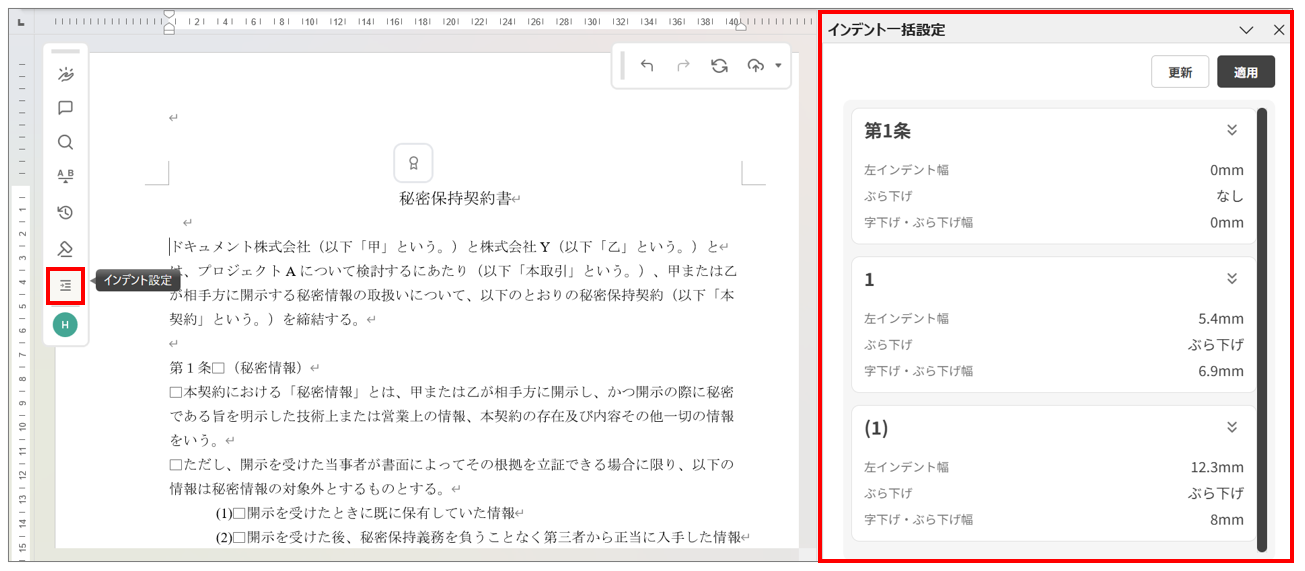Expand the "1" level indent section
This screenshot has width=1305, height=571.
pos(1232,279)
